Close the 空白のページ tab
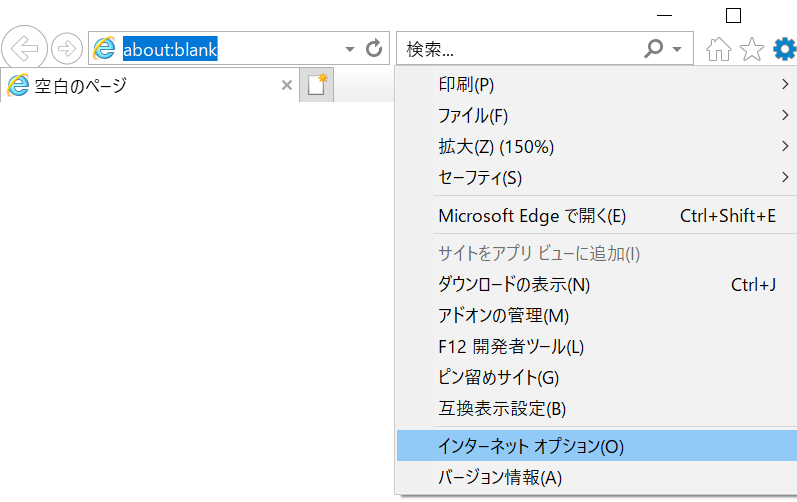This screenshot has width=797, height=502. 287,86
